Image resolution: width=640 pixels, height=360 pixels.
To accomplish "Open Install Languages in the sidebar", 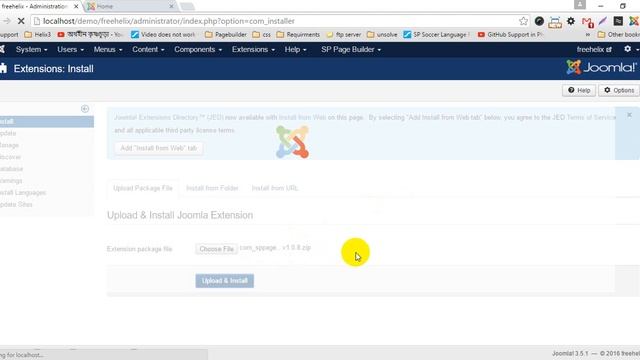I will click(23, 192).
